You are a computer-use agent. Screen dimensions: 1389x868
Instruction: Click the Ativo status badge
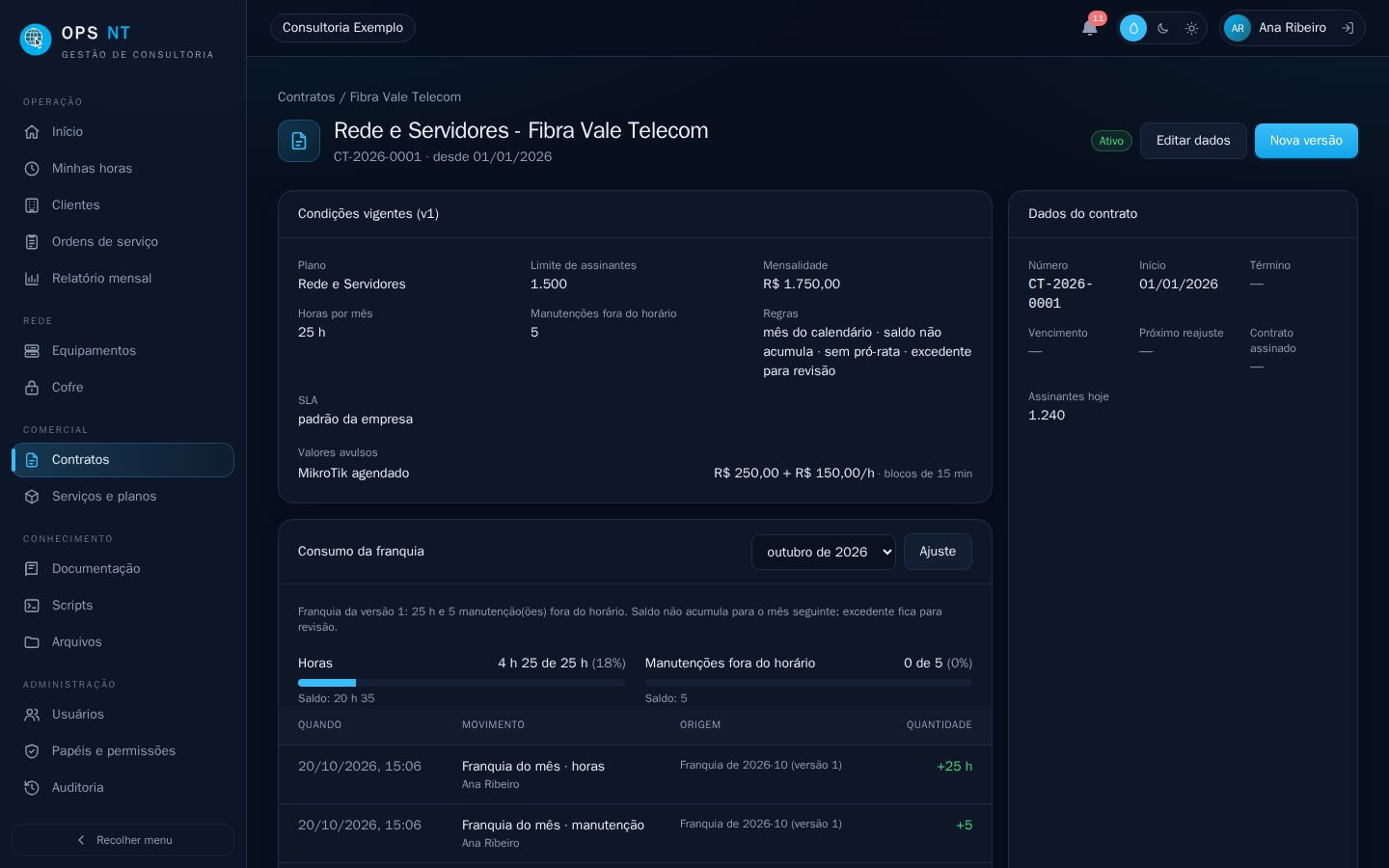coord(1111,141)
